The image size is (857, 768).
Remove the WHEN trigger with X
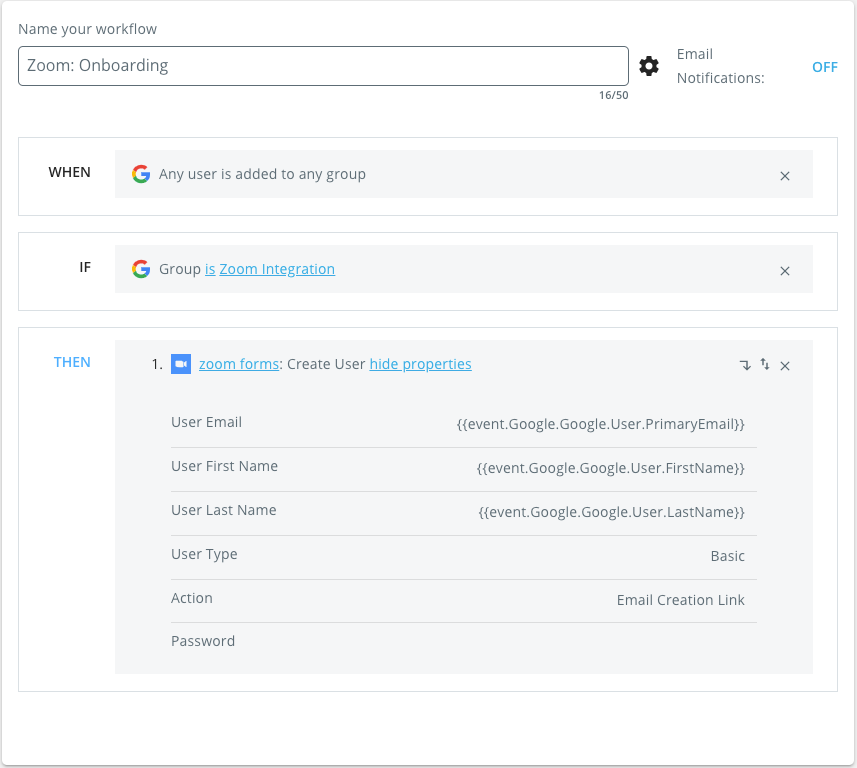pyautogui.click(x=784, y=176)
